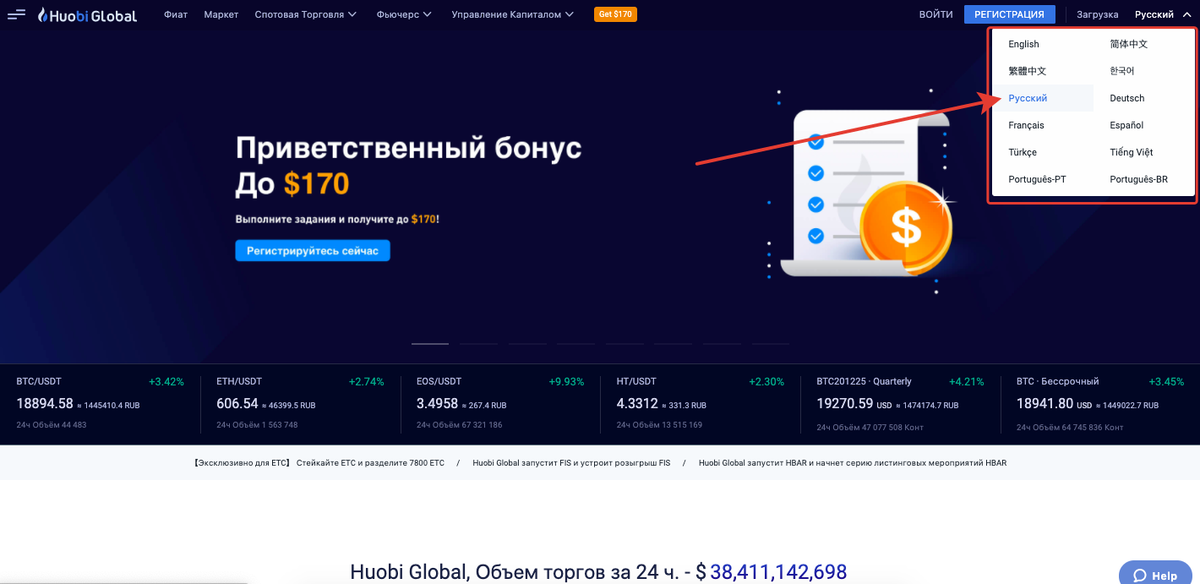1200x584 pixels.
Task: Click the Регистрируйтесь сейчас button
Action: [x=312, y=250]
